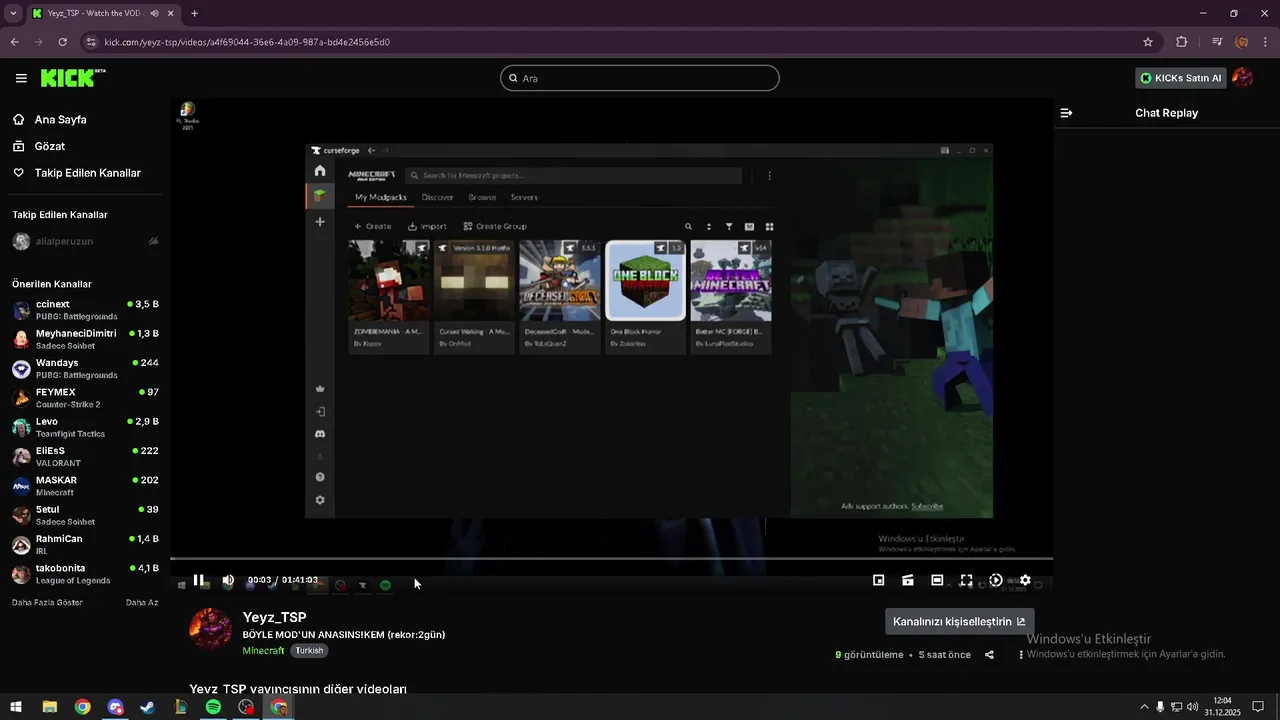The width and height of the screenshot is (1280, 720).
Task: Open OBS Studio from taskbar
Action: [246, 707]
